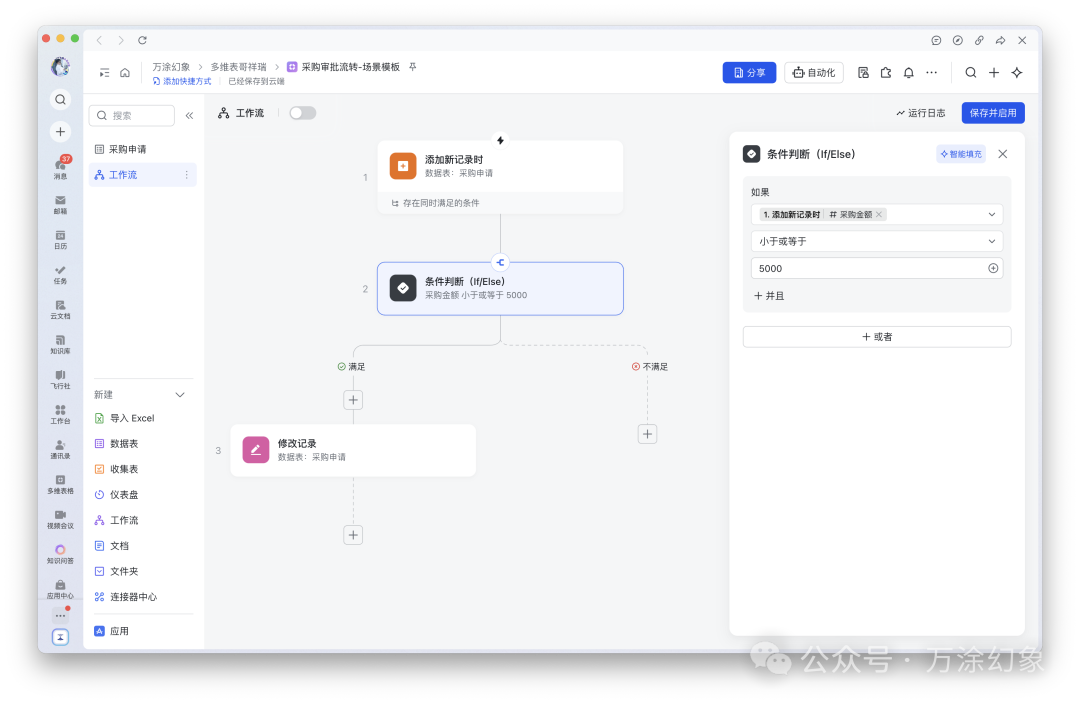The image size is (1080, 703).
Task: Click 智能填充 button in condition panel
Action: click(961, 154)
